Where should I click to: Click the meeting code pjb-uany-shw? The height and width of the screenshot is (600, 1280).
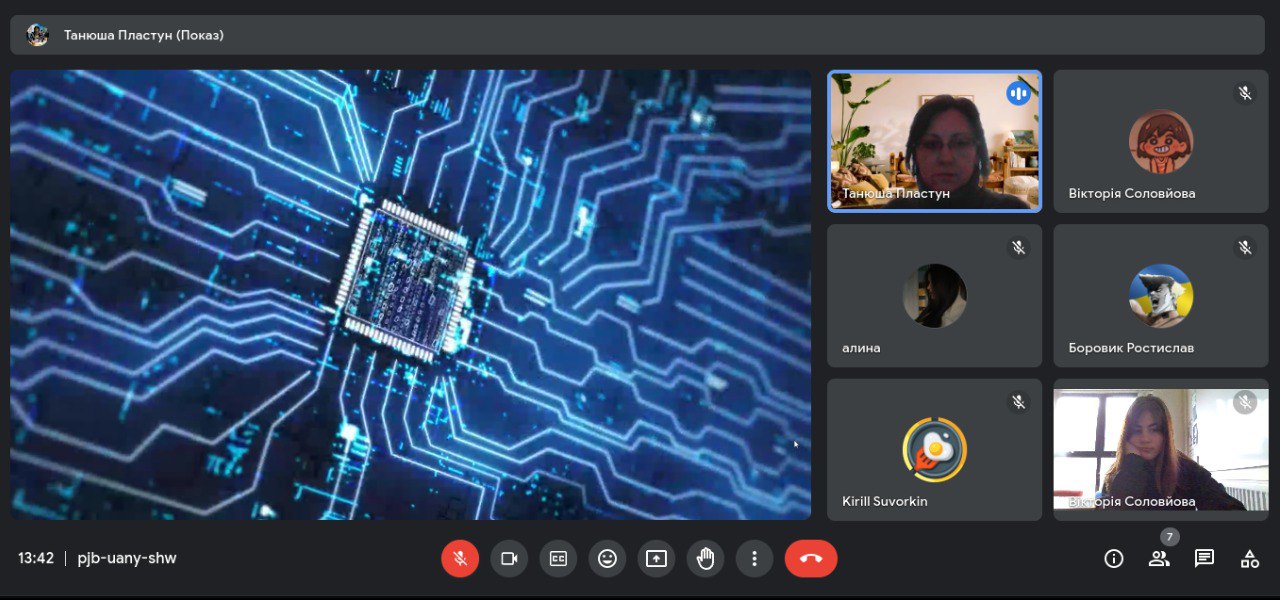click(127, 558)
